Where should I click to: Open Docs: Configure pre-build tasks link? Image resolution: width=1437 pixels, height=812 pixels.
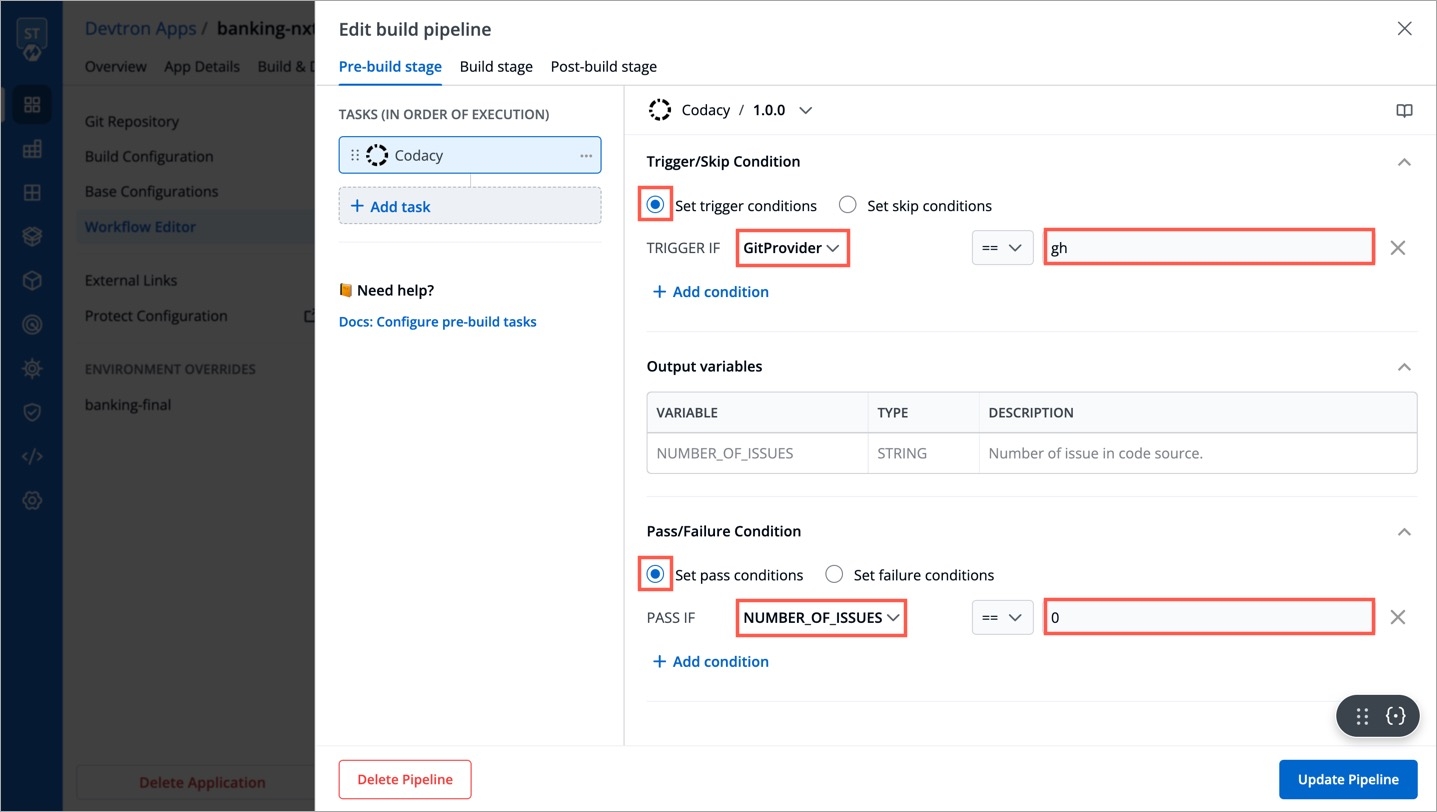438,322
